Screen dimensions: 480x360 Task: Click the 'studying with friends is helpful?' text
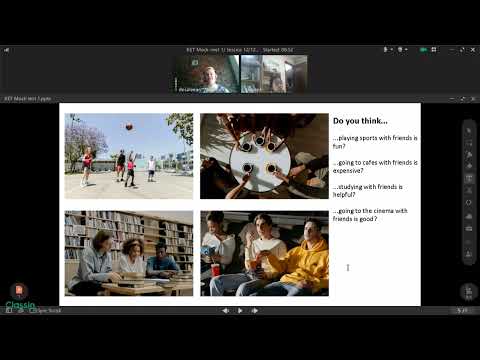(x=368, y=191)
